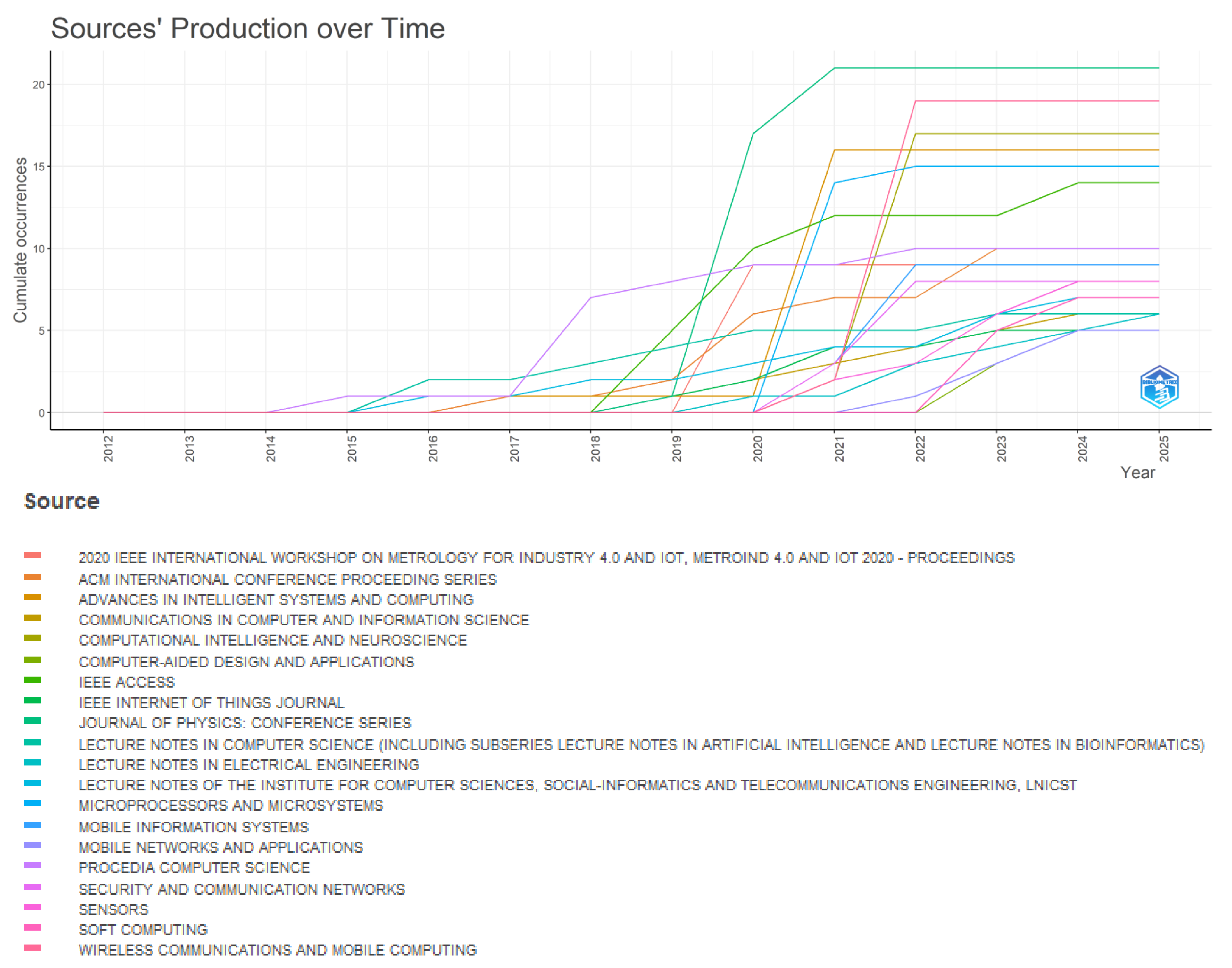Click the 2025 tick label on the year axis
The height and width of the screenshot is (968, 1232).
click(x=1164, y=449)
